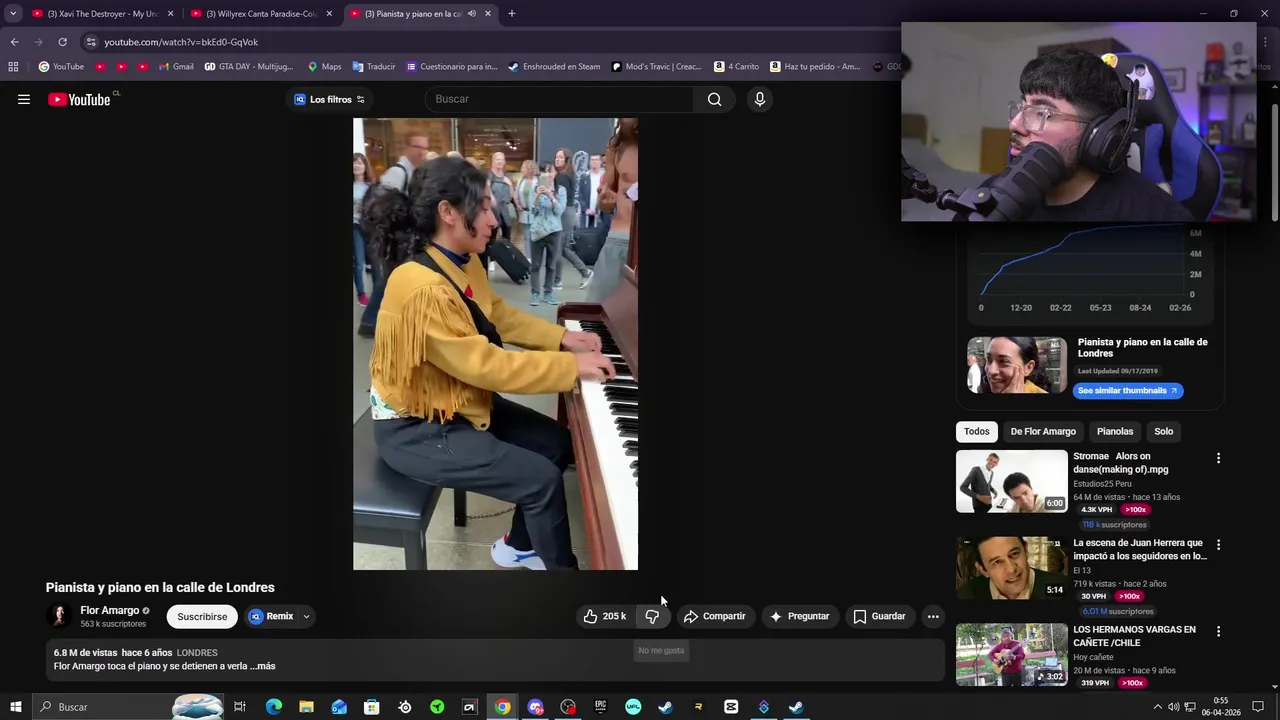Subscribe via the Suscribirse button

pyautogui.click(x=202, y=616)
